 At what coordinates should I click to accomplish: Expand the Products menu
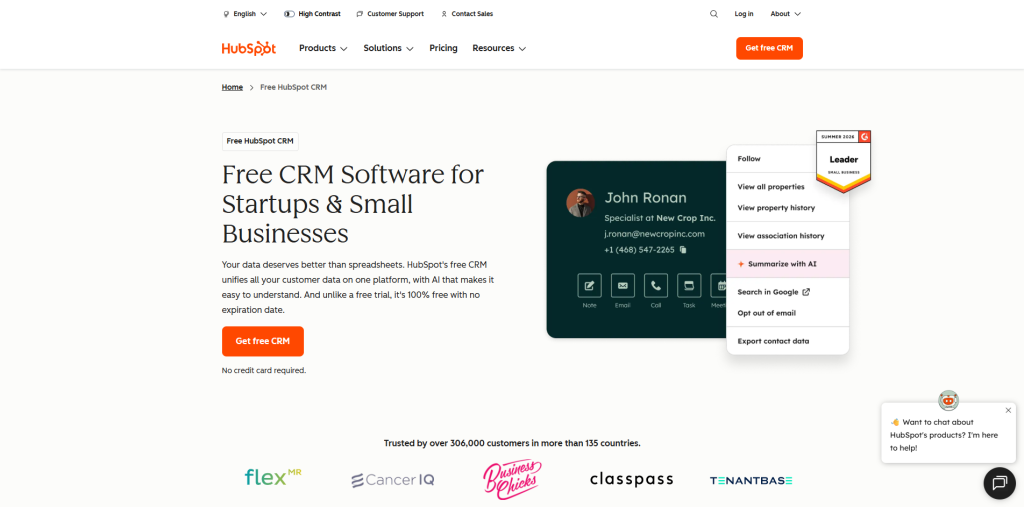pos(323,48)
